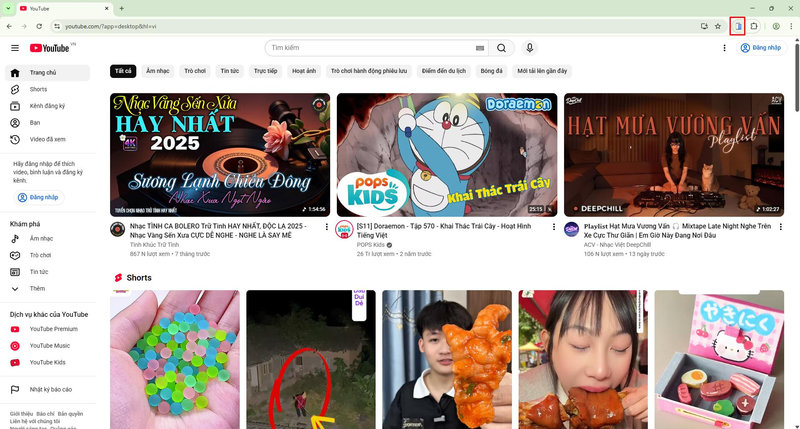Screen dimensions: 800x429
Task: Open options for Hạt Mưa Vương Vấn playlist
Action: (x=781, y=226)
